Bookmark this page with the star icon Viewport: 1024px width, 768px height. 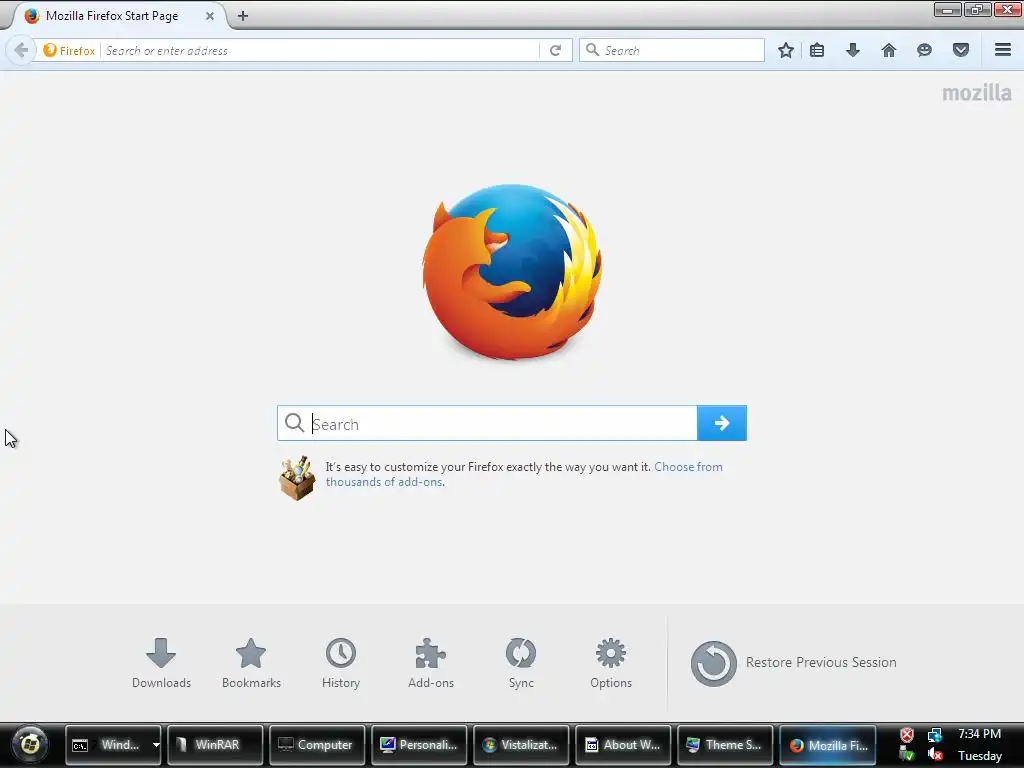coord(786,50)
